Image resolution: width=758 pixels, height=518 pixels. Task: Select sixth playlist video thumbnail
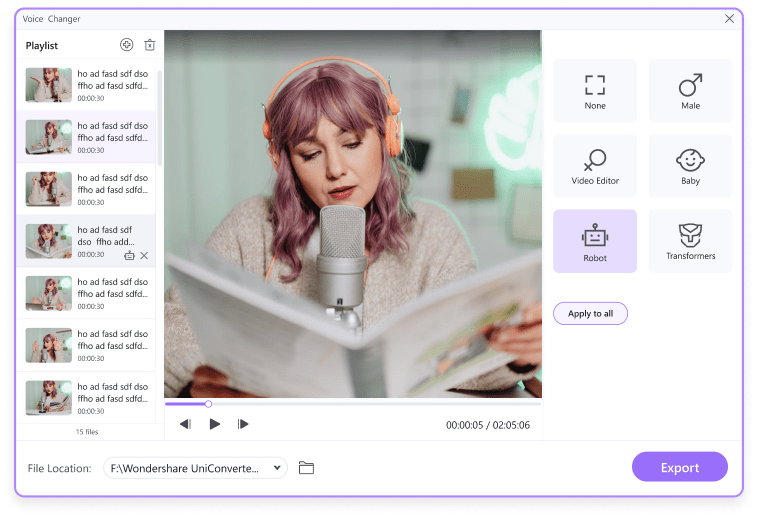[x=48, y=345]
